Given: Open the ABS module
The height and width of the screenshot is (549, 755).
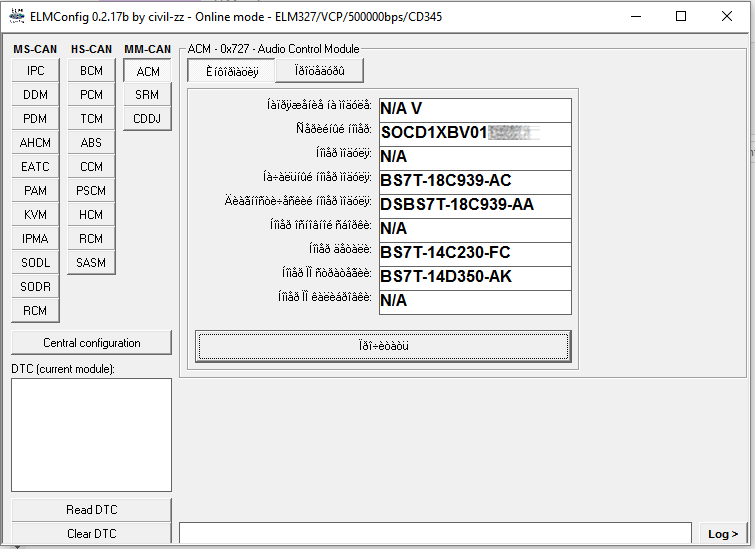Looking at the screenshot, I should pyautogui.click(x=92, y=143).
